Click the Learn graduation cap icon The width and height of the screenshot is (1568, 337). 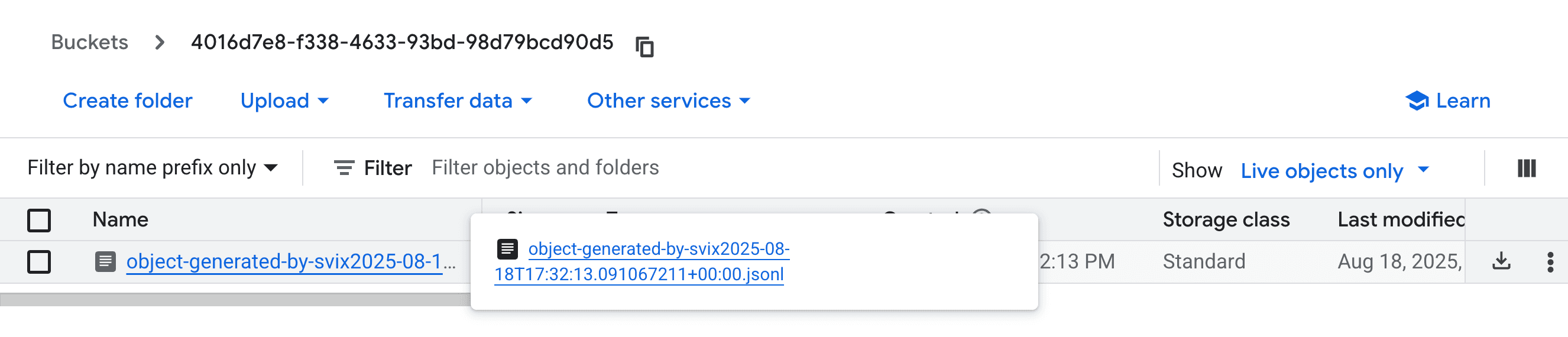point(1417,101)
